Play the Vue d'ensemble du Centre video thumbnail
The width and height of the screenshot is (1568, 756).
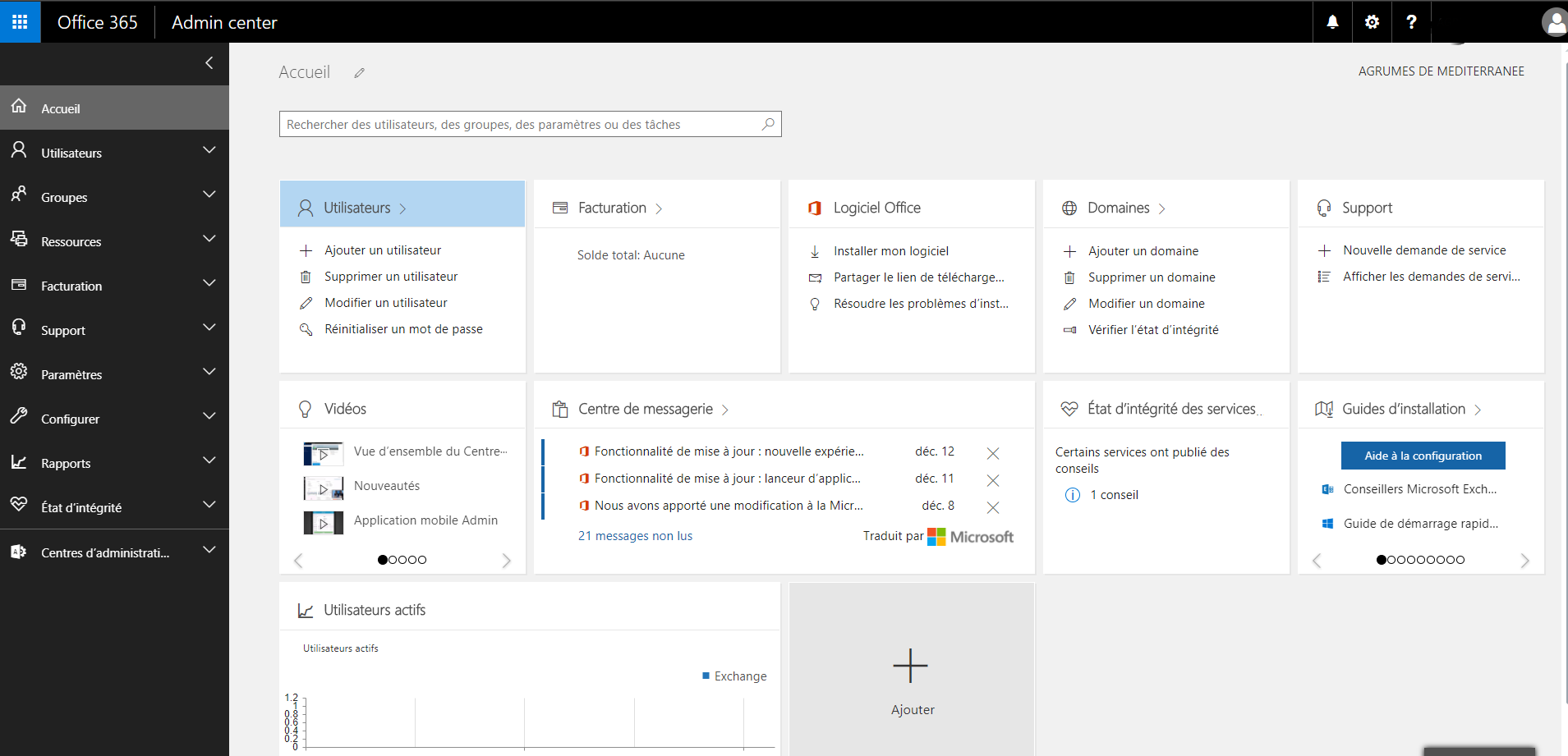click(x=324, y=454)
